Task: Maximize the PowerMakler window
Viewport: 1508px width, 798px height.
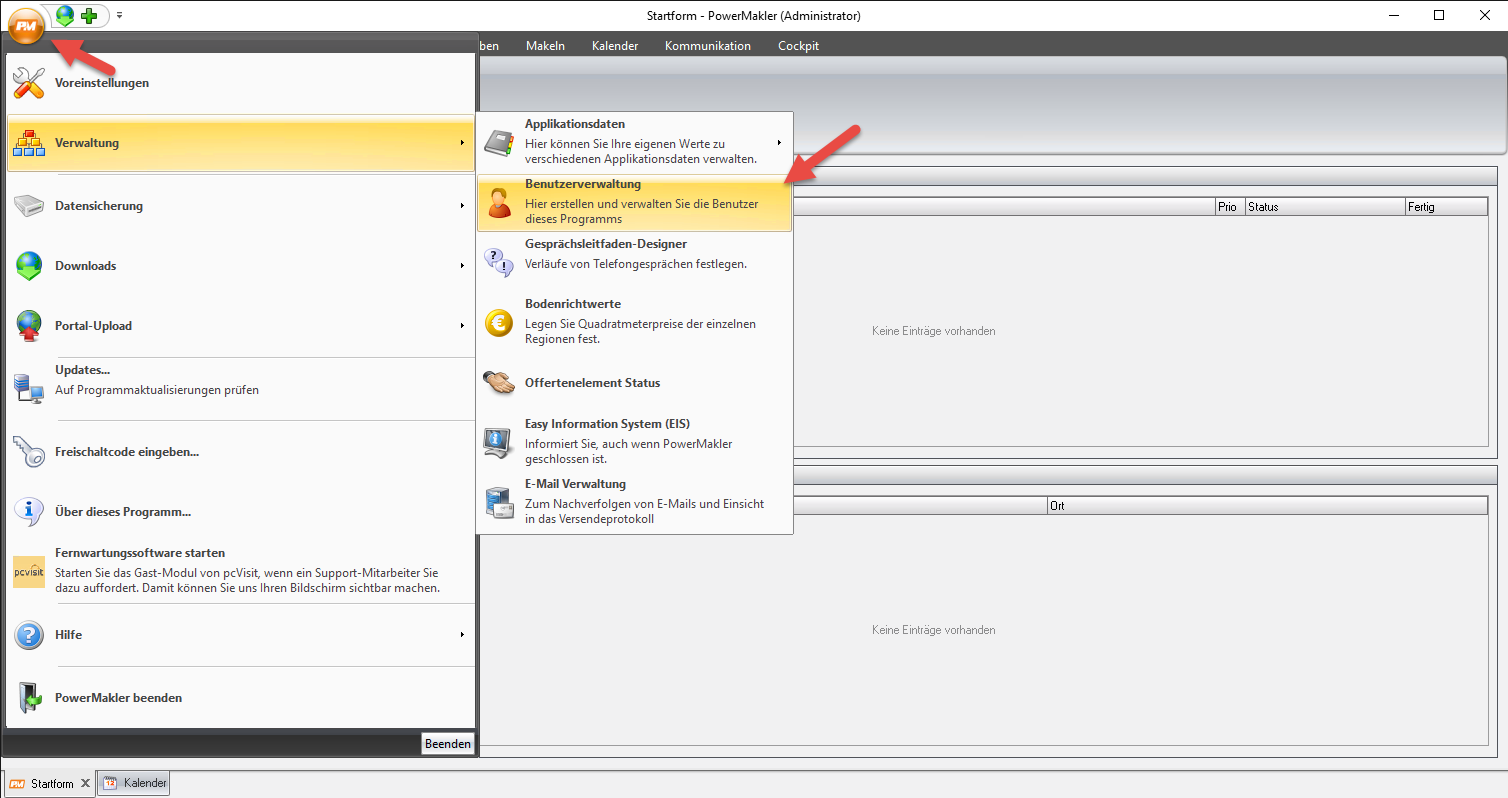Action: coord(1439,15)
